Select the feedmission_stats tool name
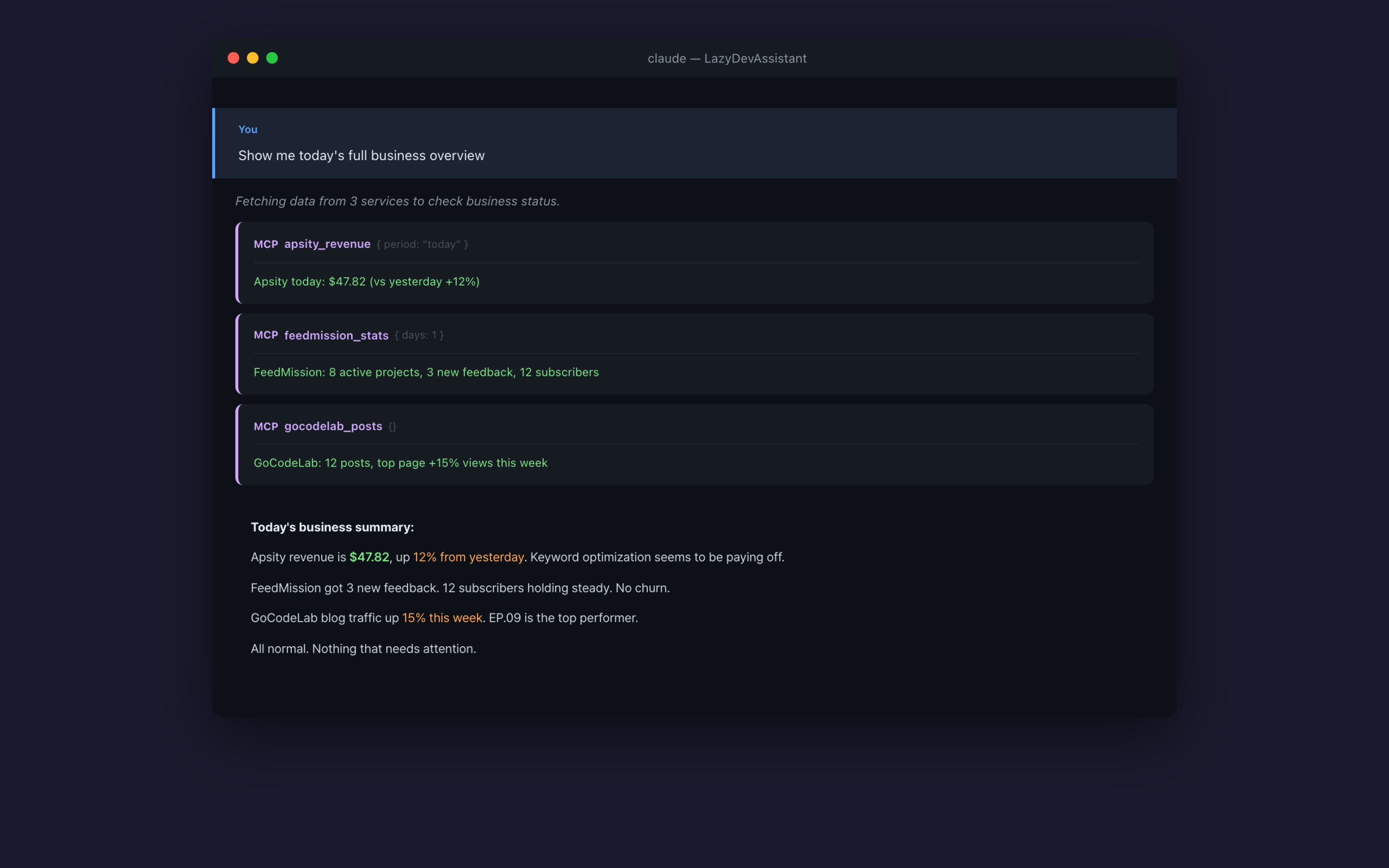Viewport: 1389px width, 868px height. pos(336,335)
